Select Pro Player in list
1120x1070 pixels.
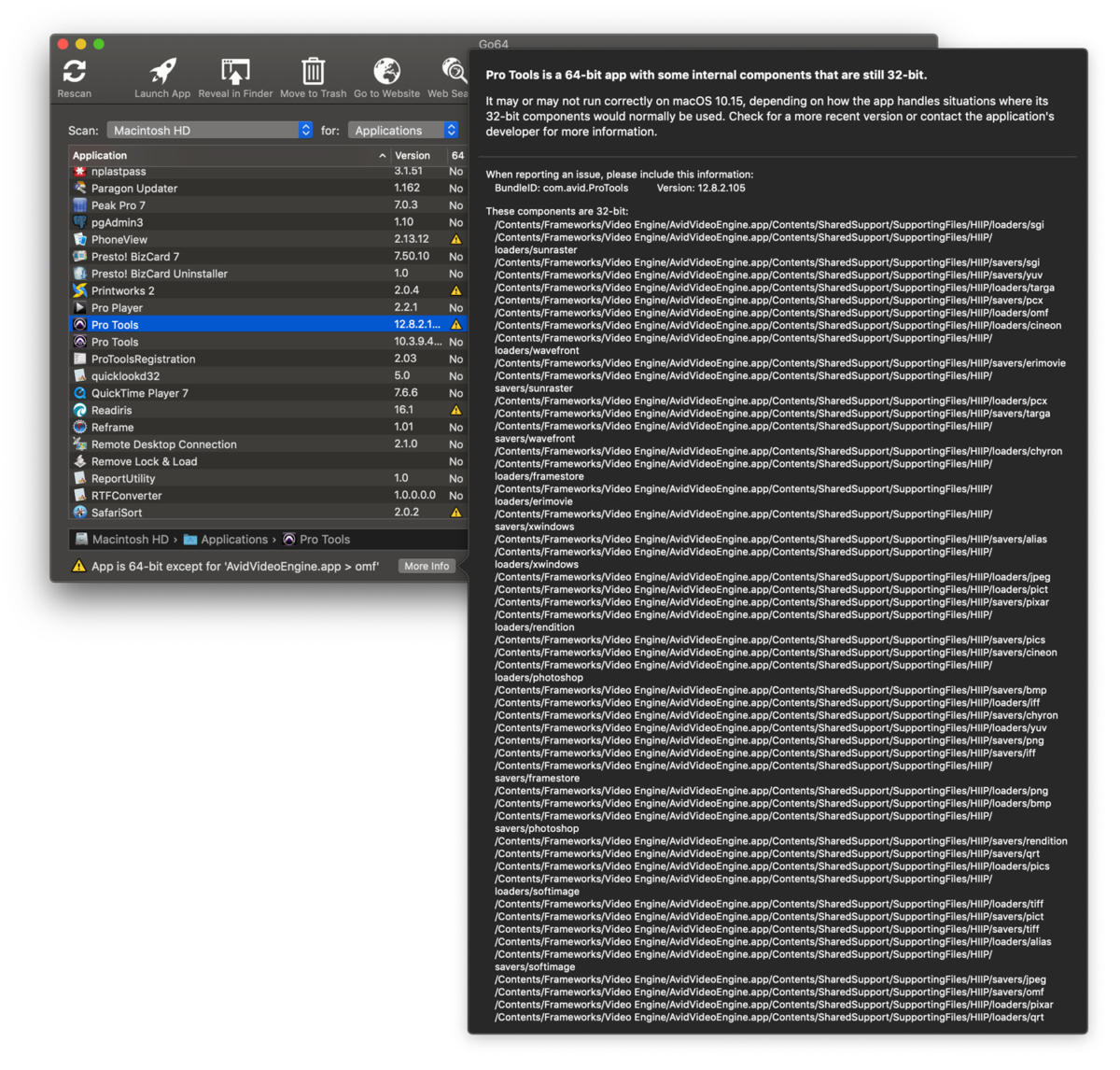pos(269,308)
